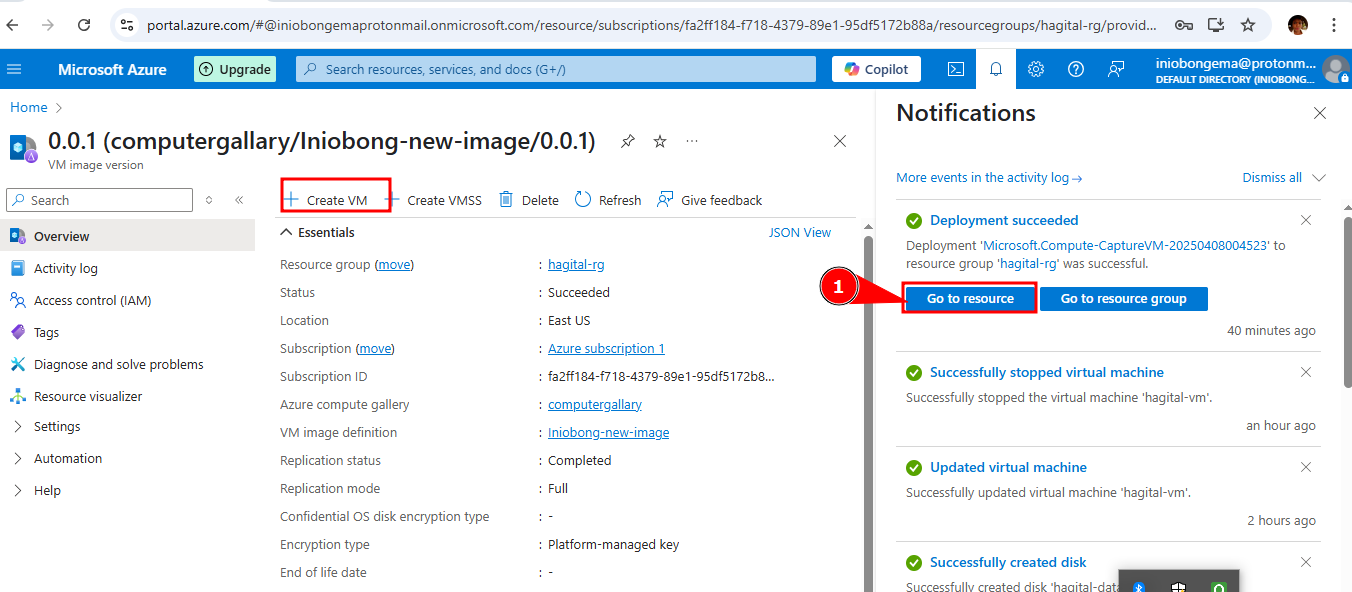The image size is (1352, 592).
Task: Click the header feedback person icon
Action: (x=1116, y=69)
